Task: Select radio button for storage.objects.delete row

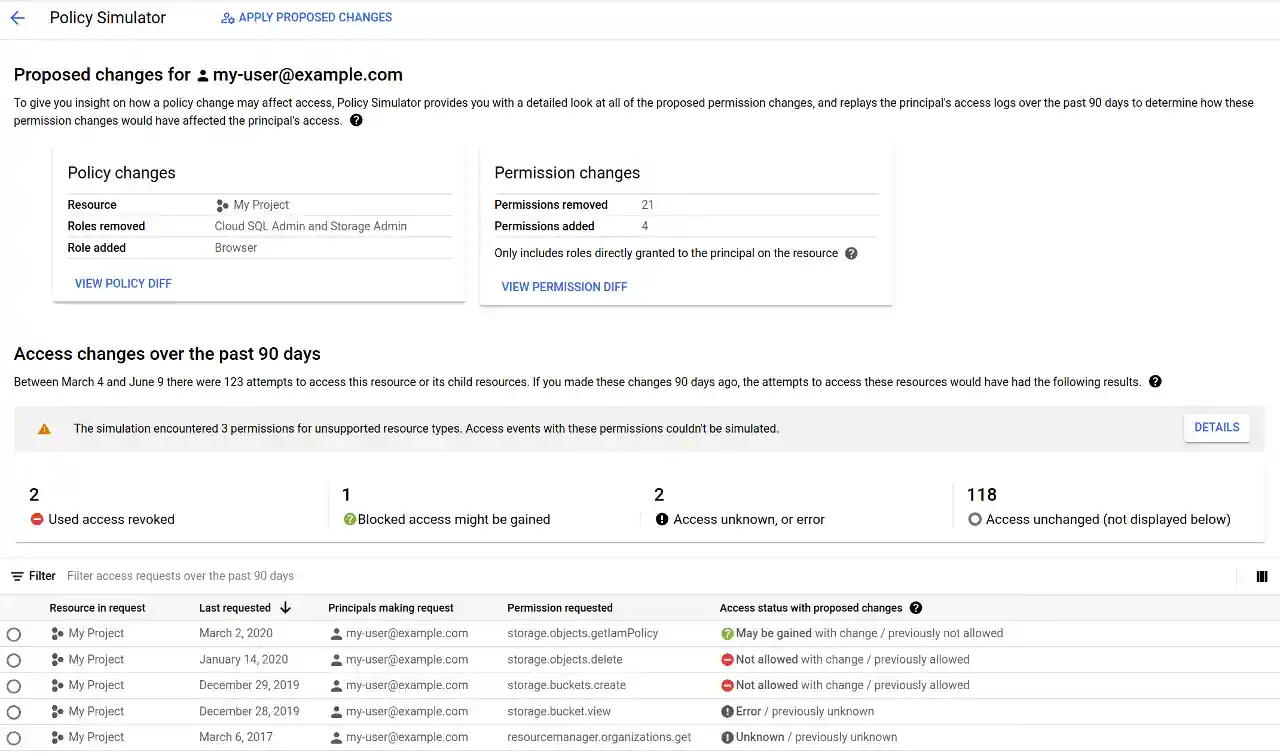Action: click(14, 660)
